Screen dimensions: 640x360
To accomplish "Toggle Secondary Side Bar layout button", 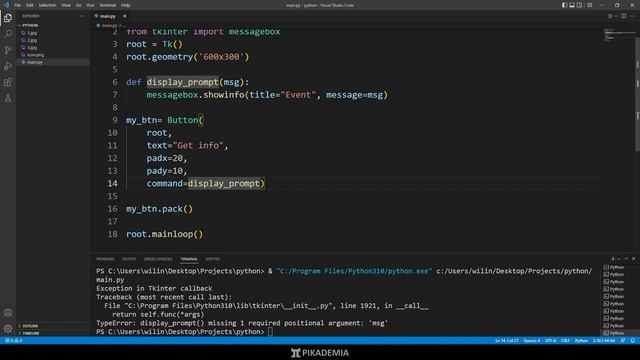I will 580,5.
